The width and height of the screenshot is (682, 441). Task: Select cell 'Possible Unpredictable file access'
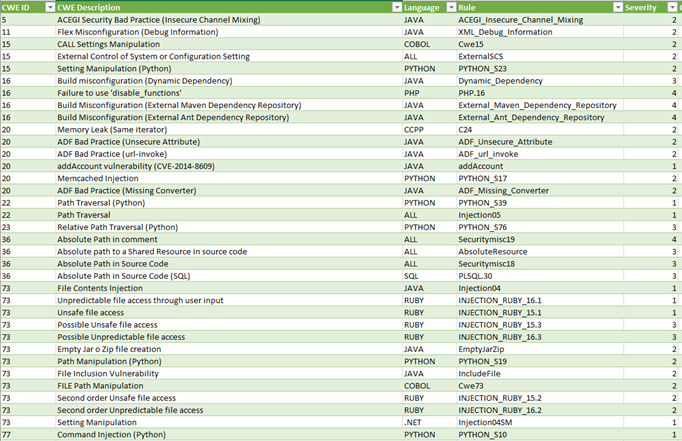coord(229,337)
